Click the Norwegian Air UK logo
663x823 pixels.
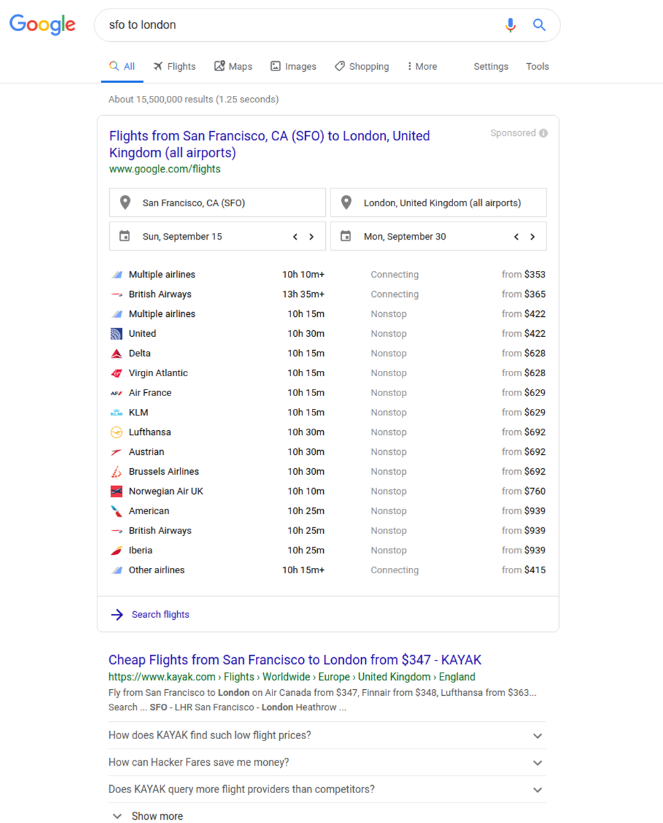pos(117,491)
